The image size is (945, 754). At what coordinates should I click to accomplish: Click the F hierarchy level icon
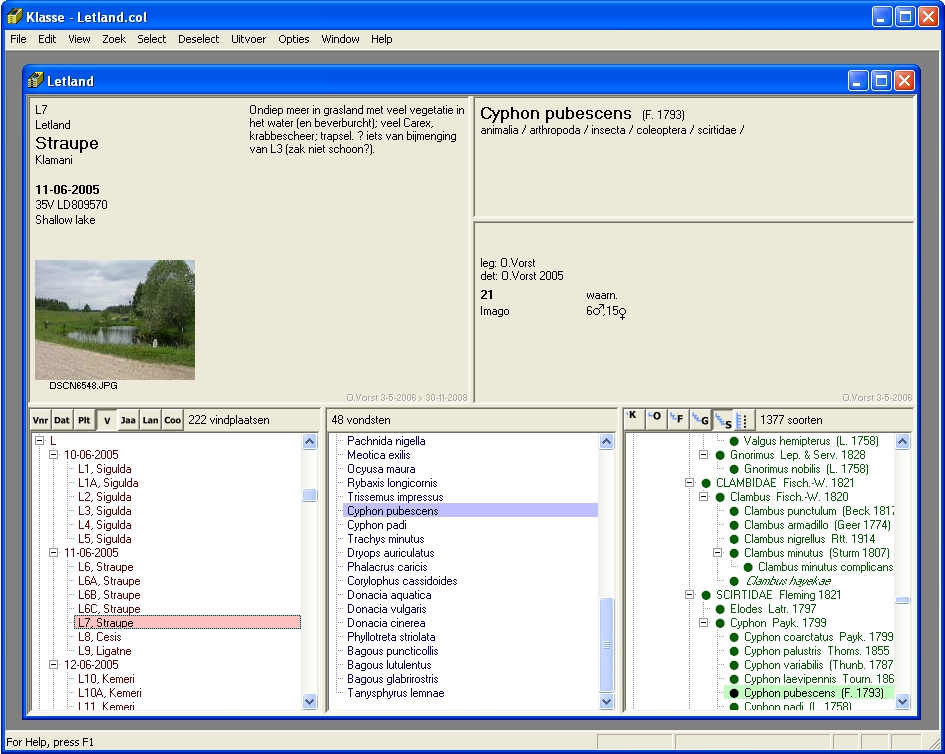coord(679,420)
